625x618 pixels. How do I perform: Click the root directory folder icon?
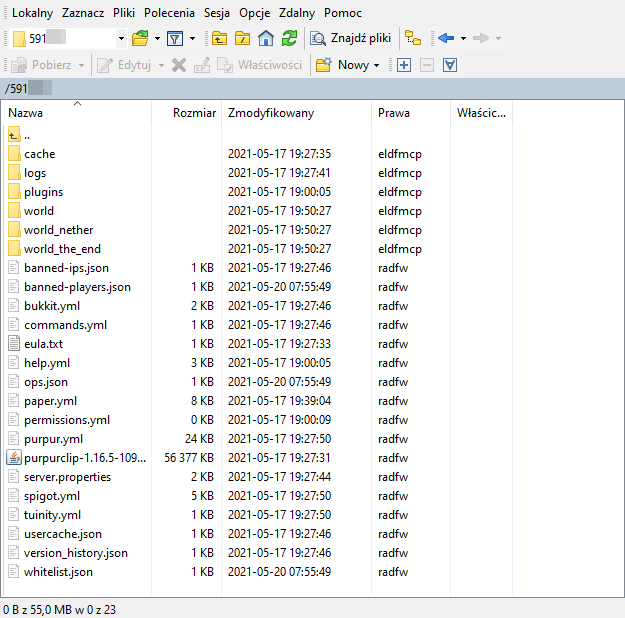[242, 39]
